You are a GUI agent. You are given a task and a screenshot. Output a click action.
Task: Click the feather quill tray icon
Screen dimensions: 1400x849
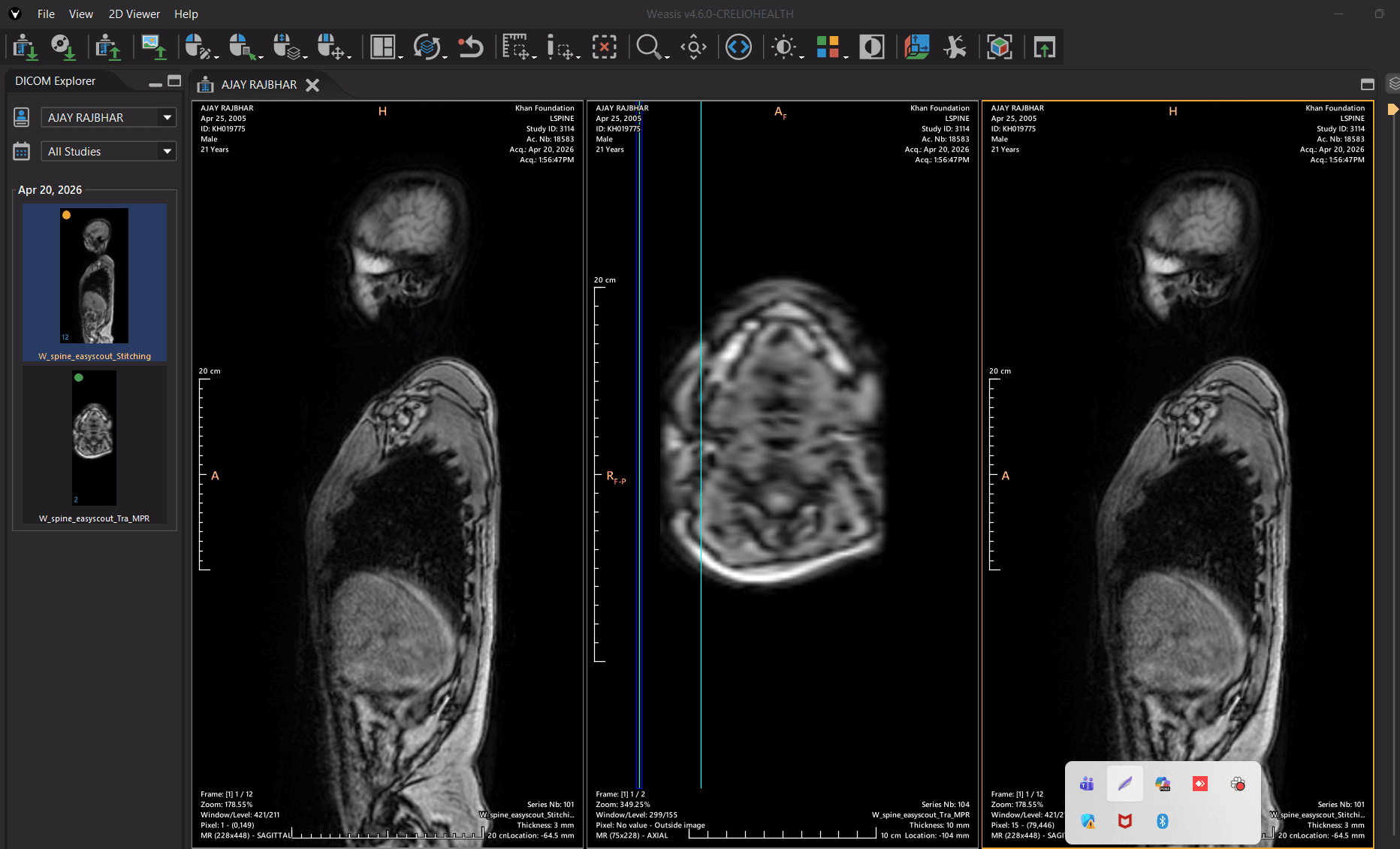click(1124, 784)
